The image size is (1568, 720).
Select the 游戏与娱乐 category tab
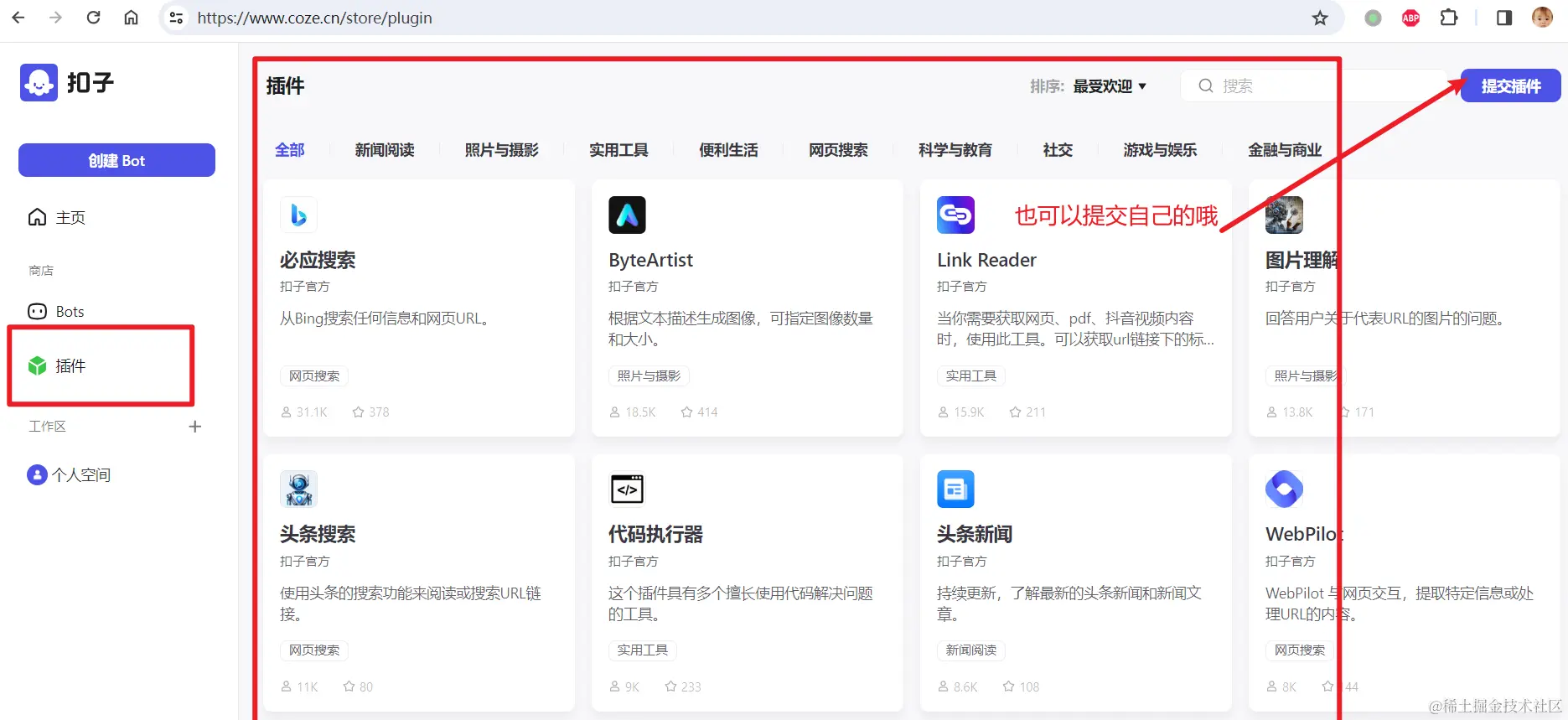tap(1160, 150)
